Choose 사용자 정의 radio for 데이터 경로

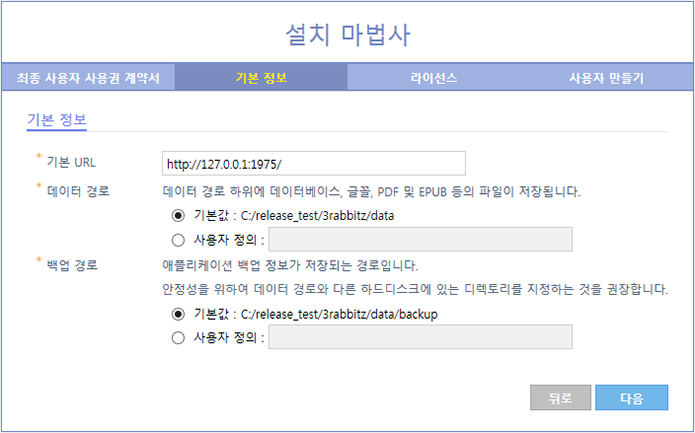pyautogui.click(x=178, y=240)
